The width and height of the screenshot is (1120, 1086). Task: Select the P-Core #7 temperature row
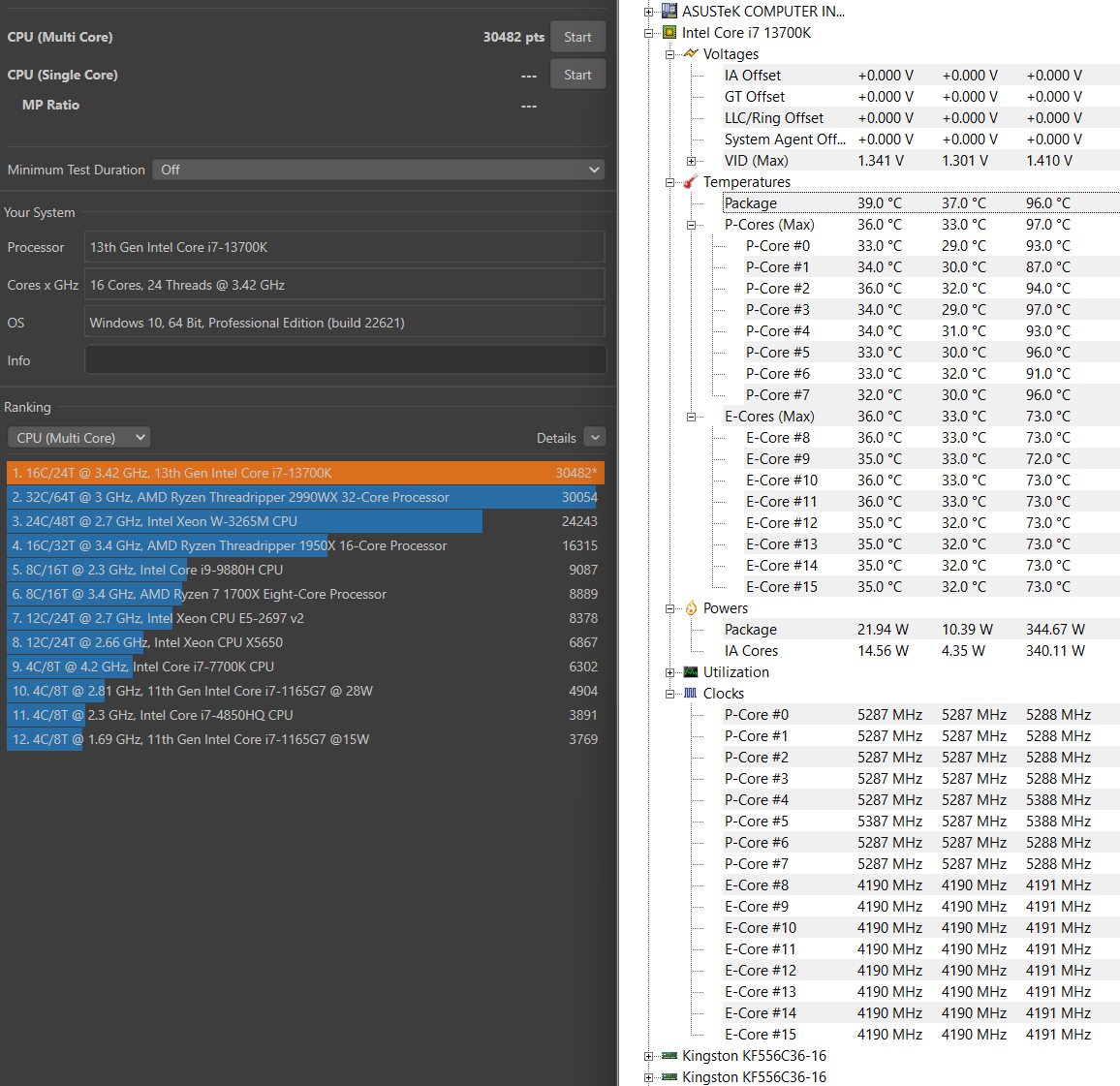point(931,395)
